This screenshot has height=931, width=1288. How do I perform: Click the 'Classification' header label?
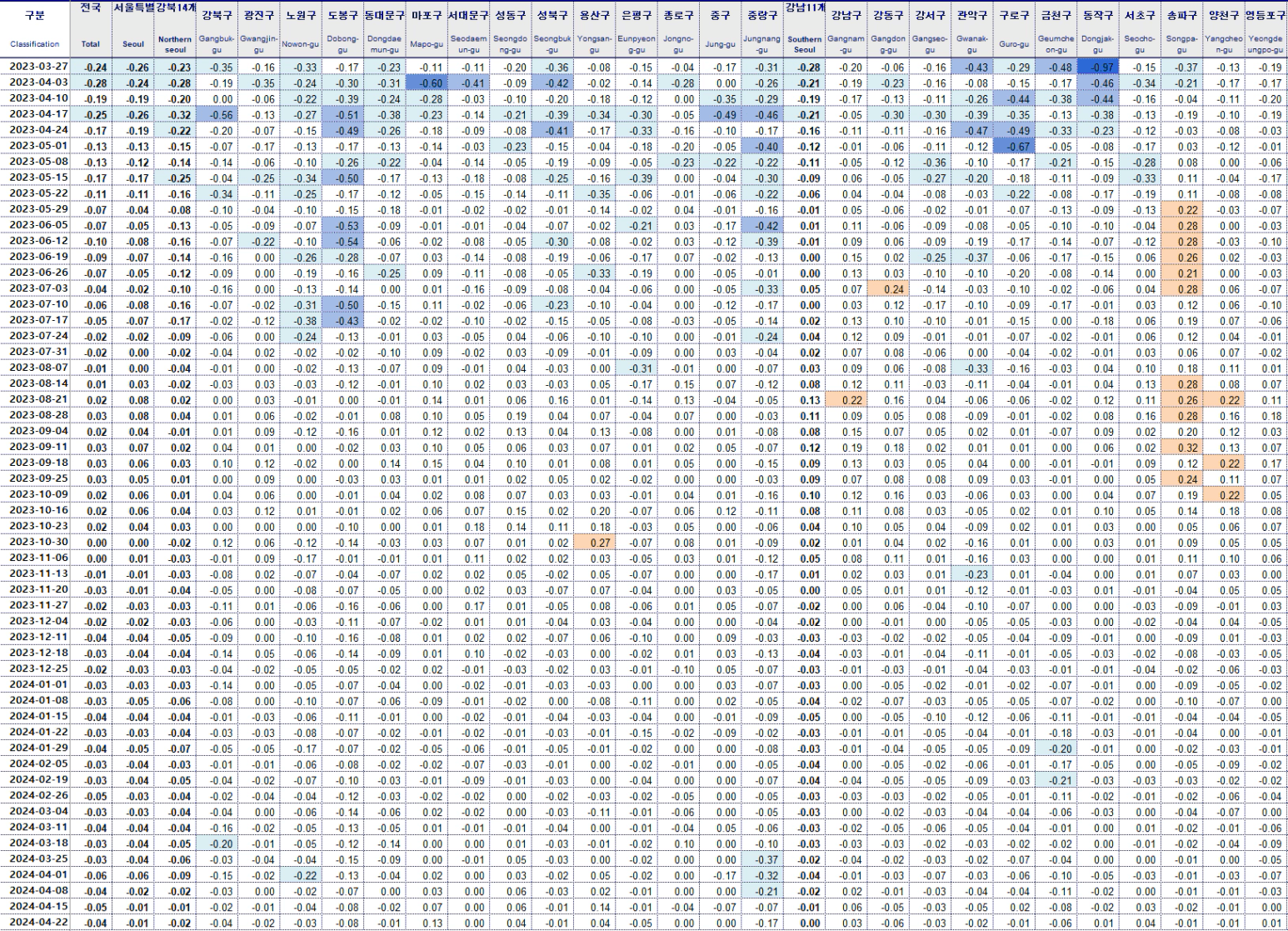tap(35, 44)
